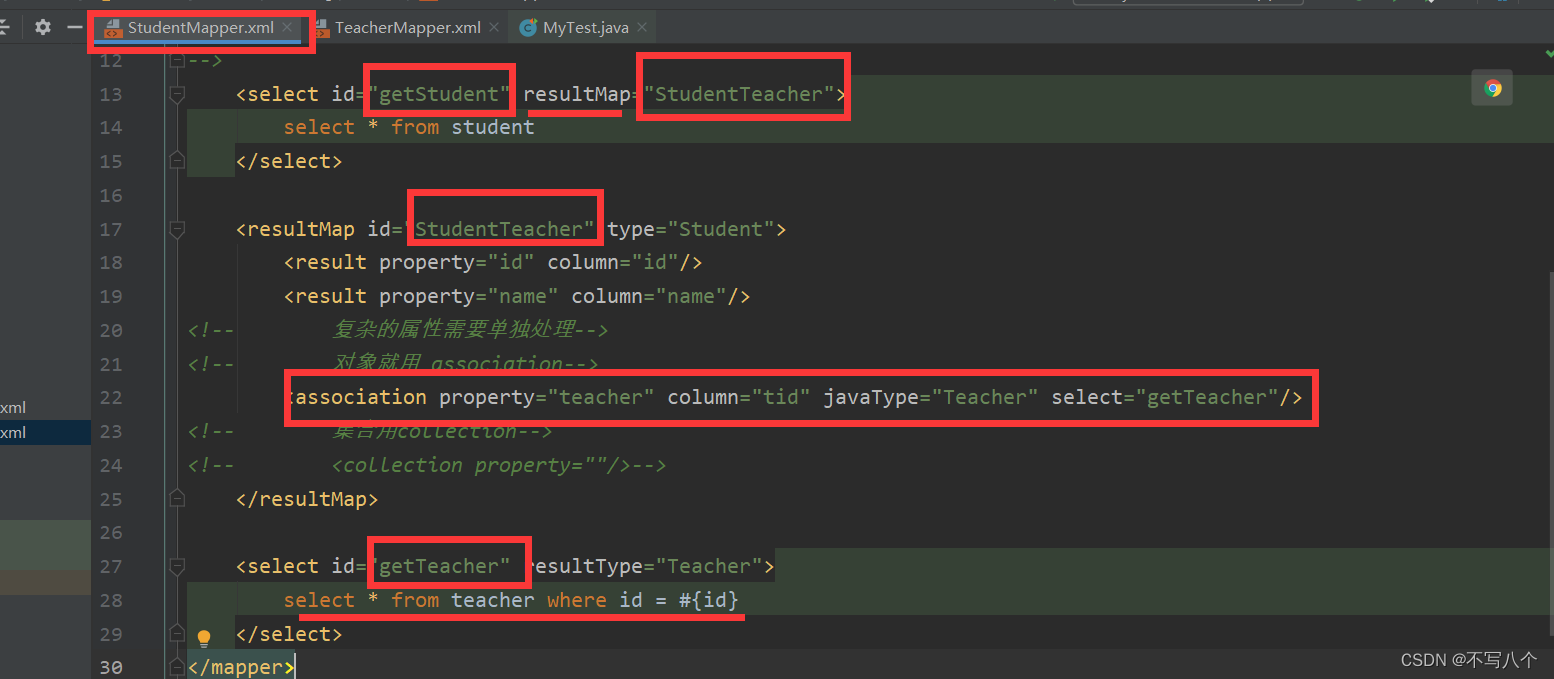Image resolution: width=1554 pixels, height=679 pixels.
Task: Click the StudentTeacher id on line 17
Action: point(505,229)
